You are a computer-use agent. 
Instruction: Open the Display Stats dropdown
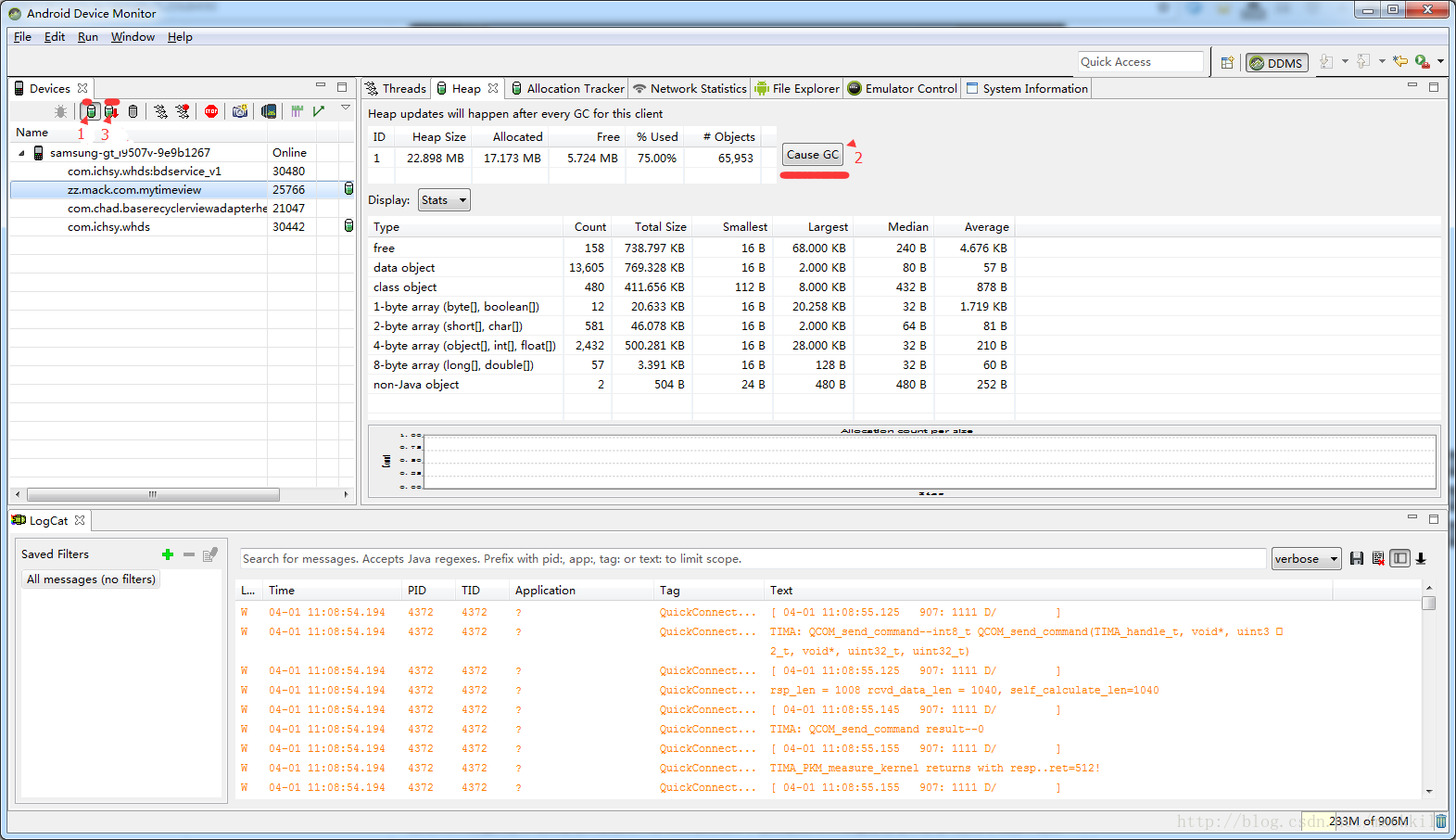tap(444, 200)
